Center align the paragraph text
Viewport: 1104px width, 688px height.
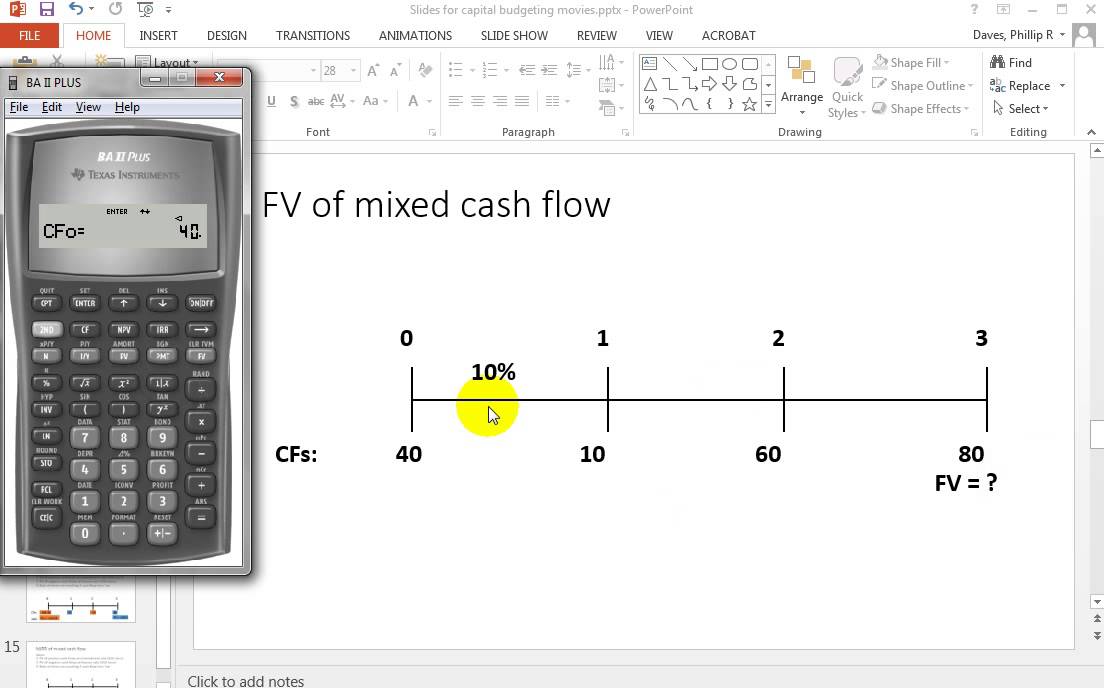pyautogui.click(x=478, y=101)
